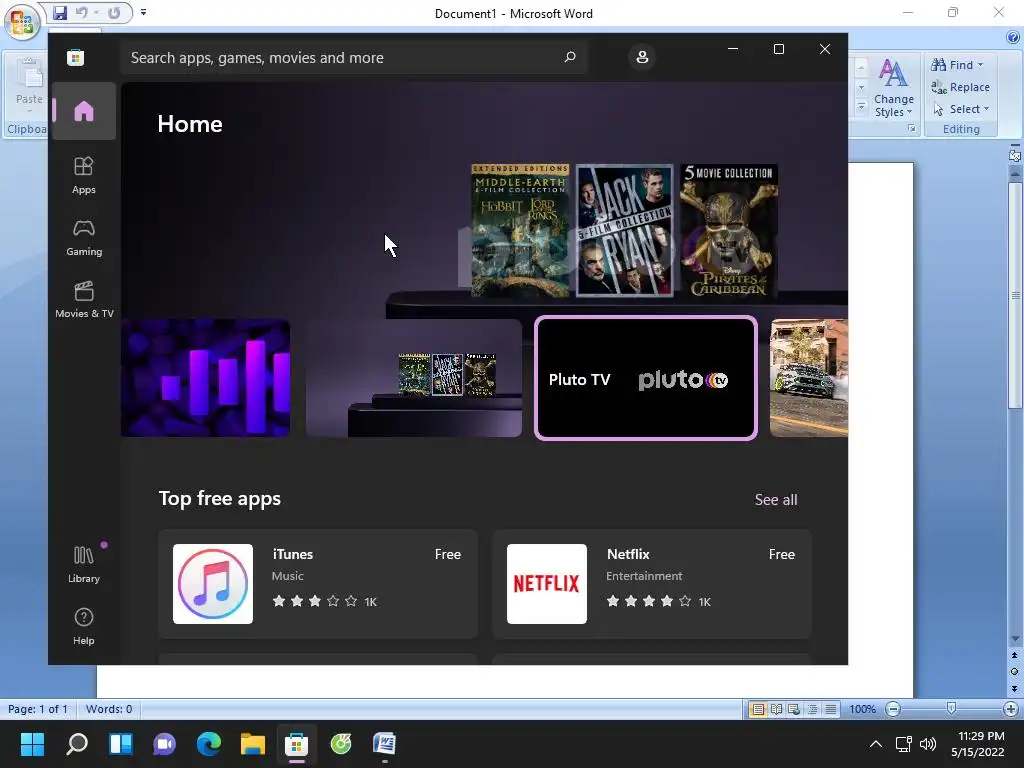The image size is (1024, 768).
Task: Open the Store Library
Action: click(x=84, y=564)
